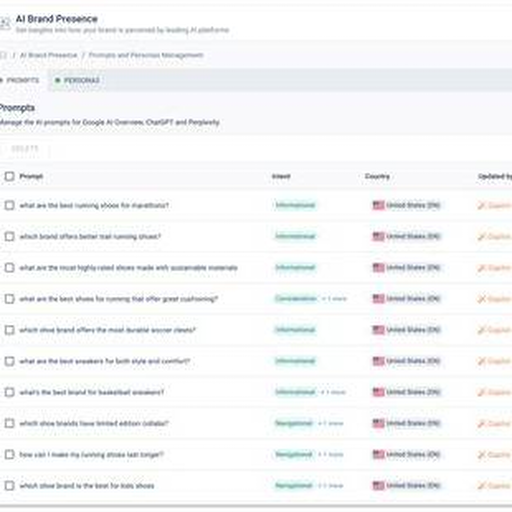The image size is (512, 512).
Task: Switch to the PERSONAS tab
Action: click(x=77, y=80)
